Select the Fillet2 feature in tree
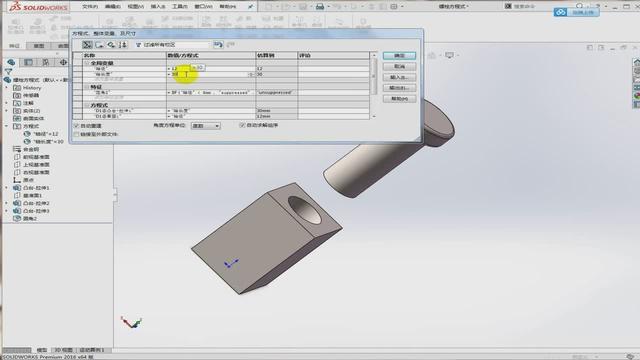 (25, 219)
